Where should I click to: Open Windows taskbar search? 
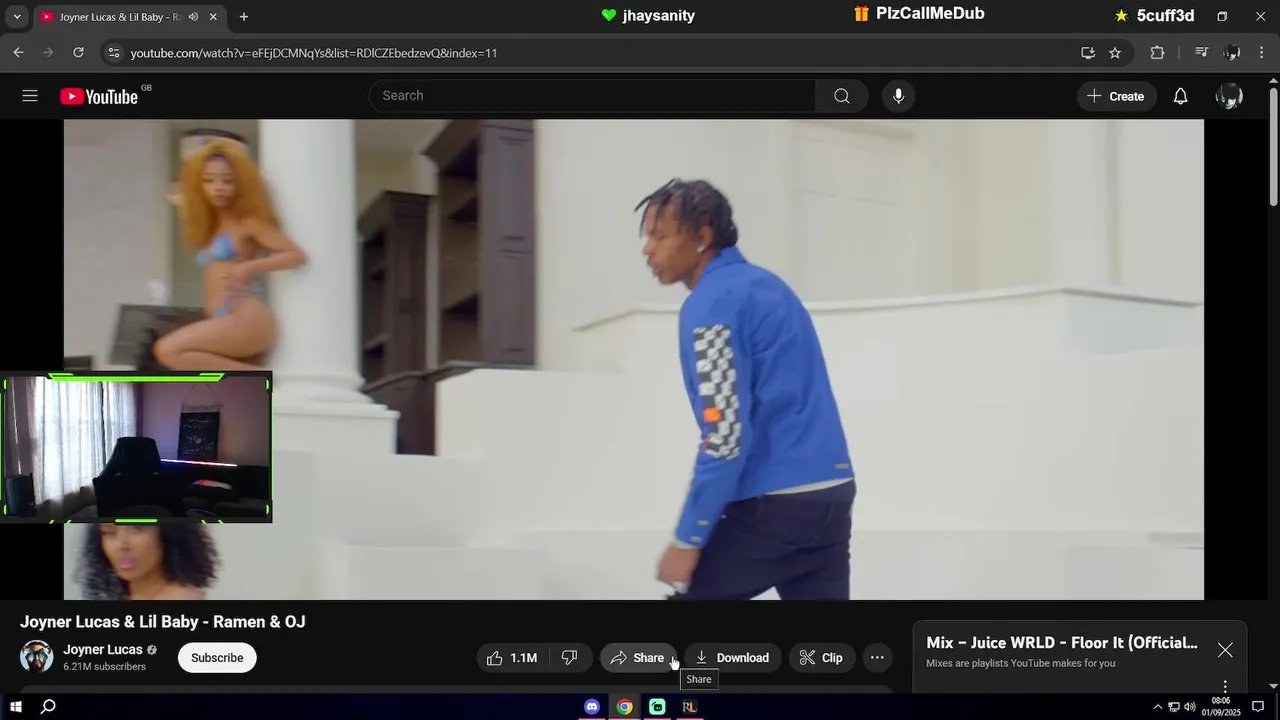click(x=47, y=707)
